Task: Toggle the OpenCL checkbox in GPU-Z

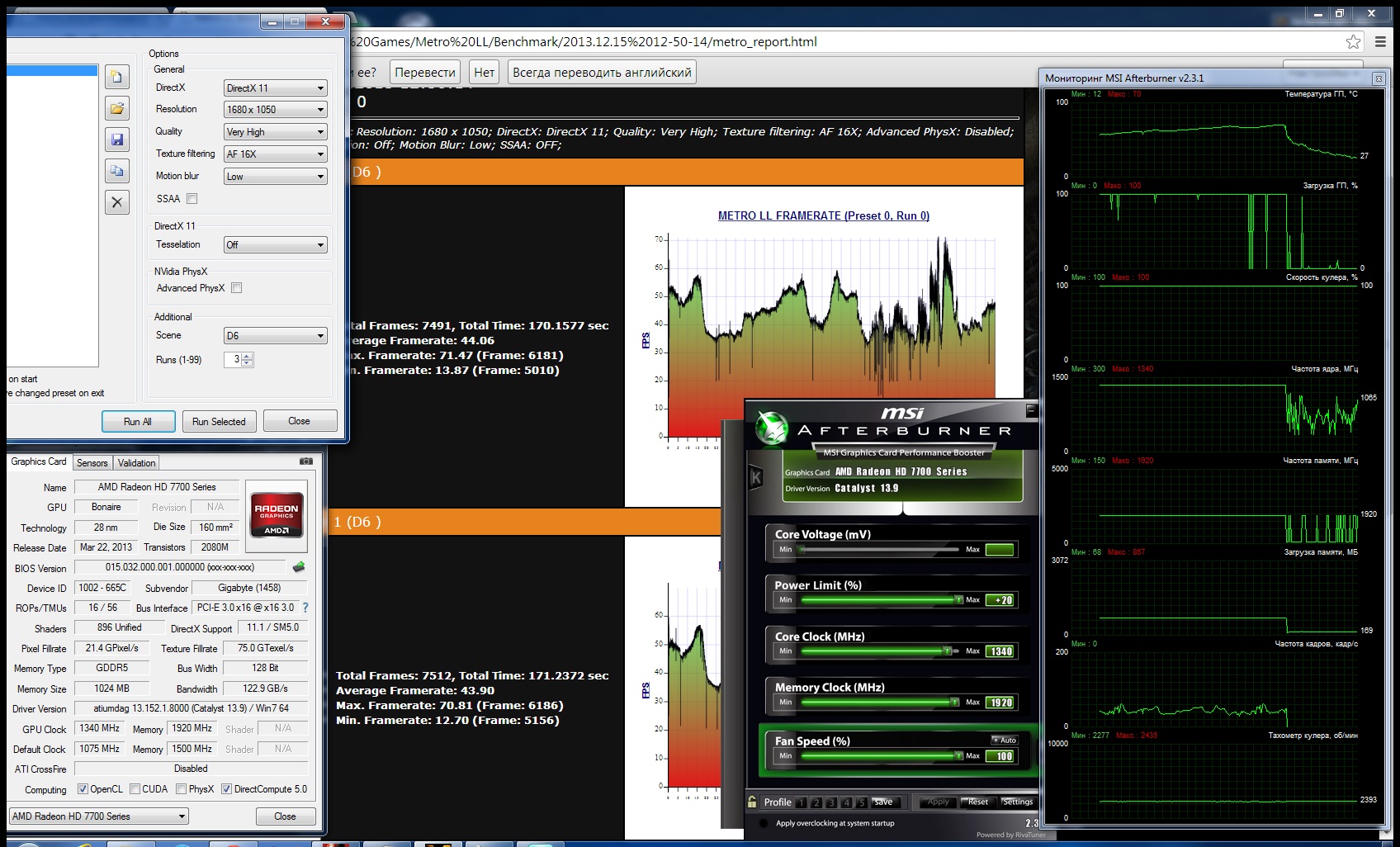Action: pos(83,789)
